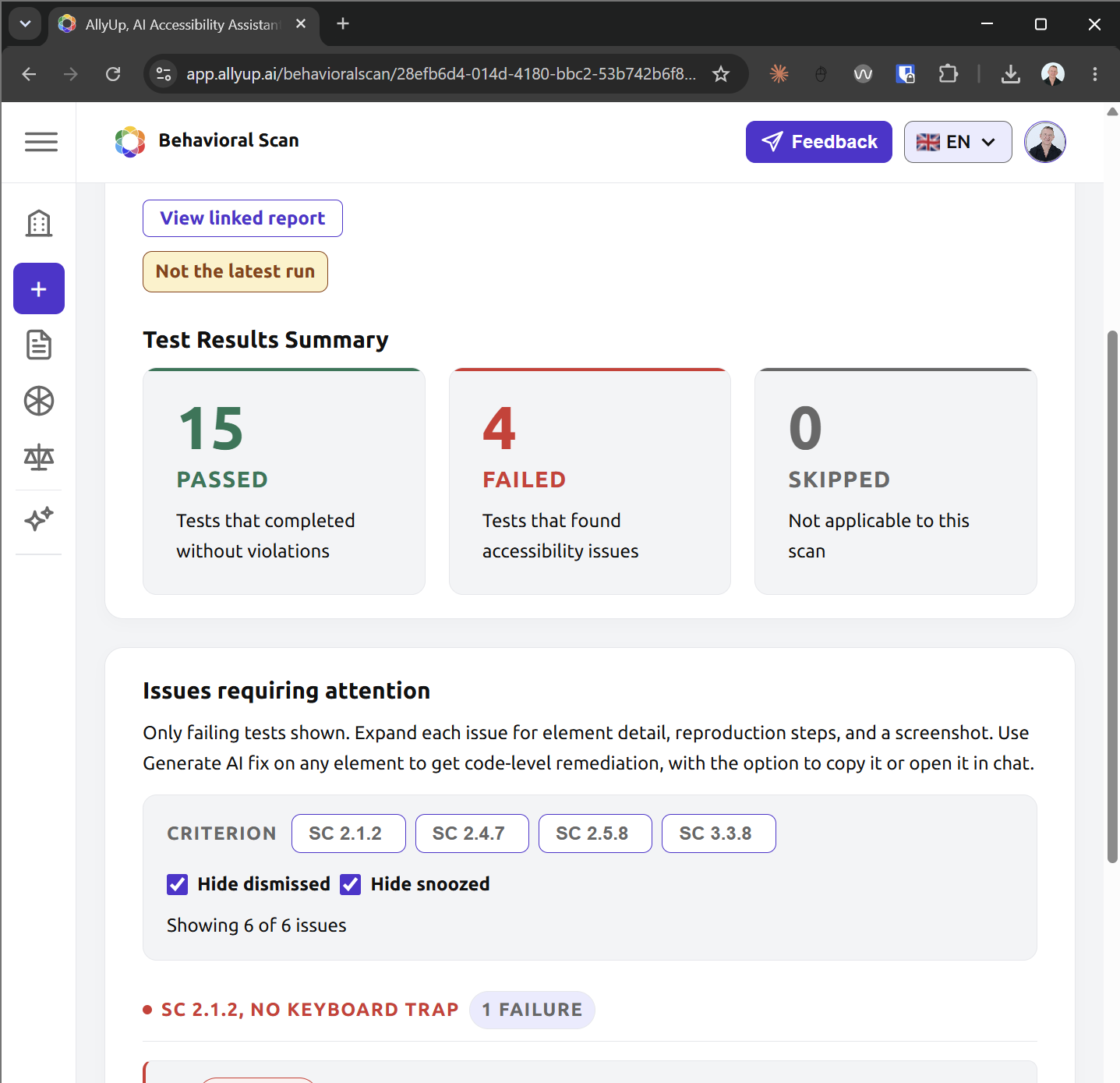Click the CRITERION filter label
The height and width of the screenshot is (1083, 1120).
[221, 833]
